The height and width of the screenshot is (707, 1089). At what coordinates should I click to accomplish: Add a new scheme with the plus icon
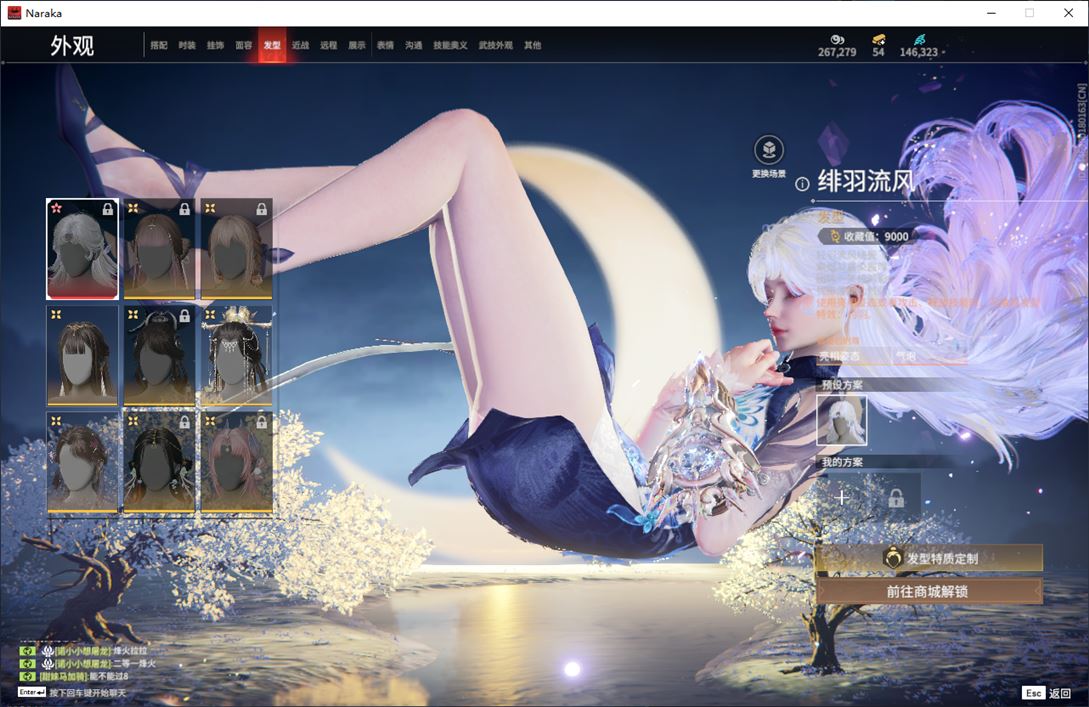842,497
